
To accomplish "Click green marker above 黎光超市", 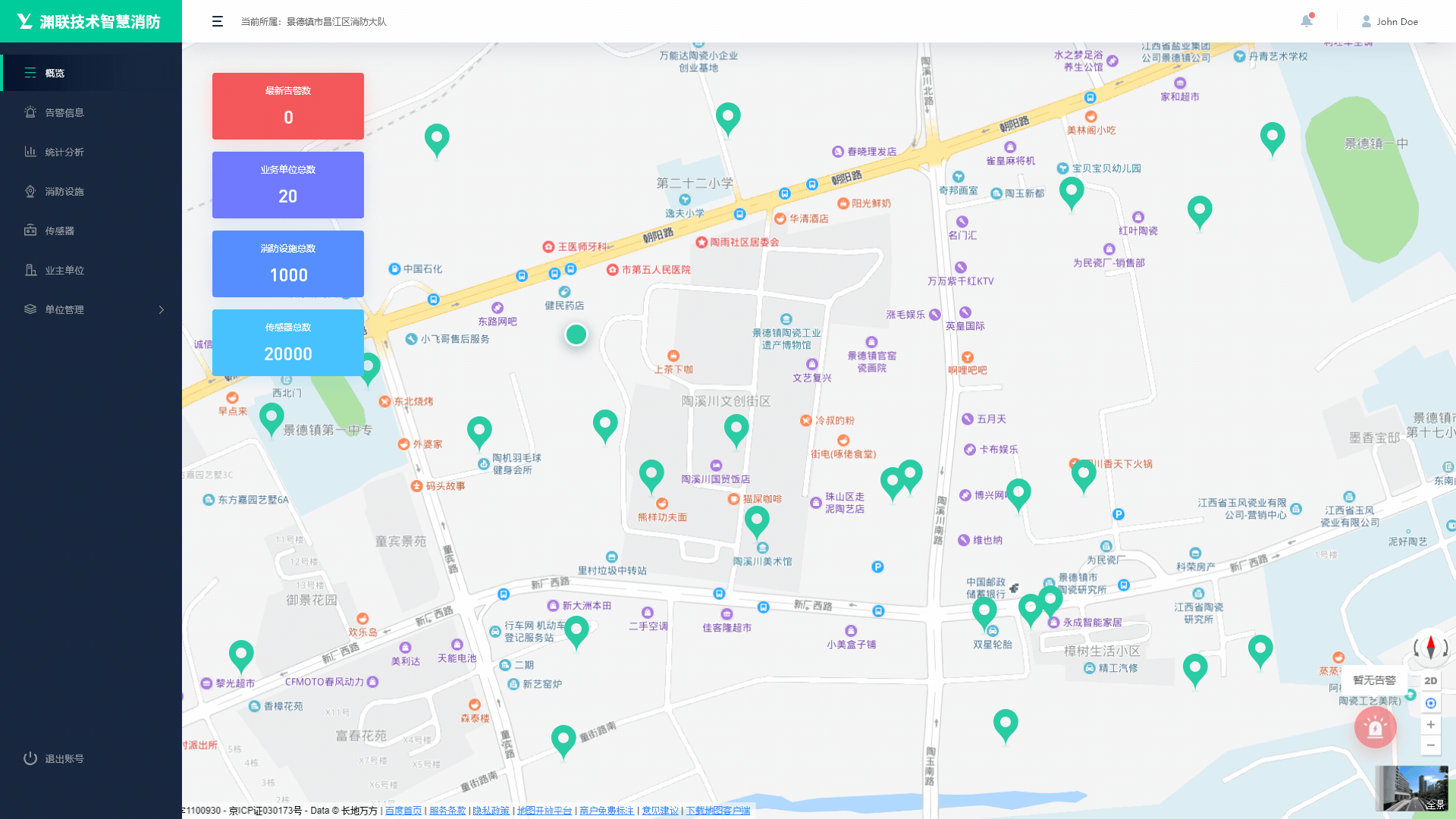I will pos(241,657).
